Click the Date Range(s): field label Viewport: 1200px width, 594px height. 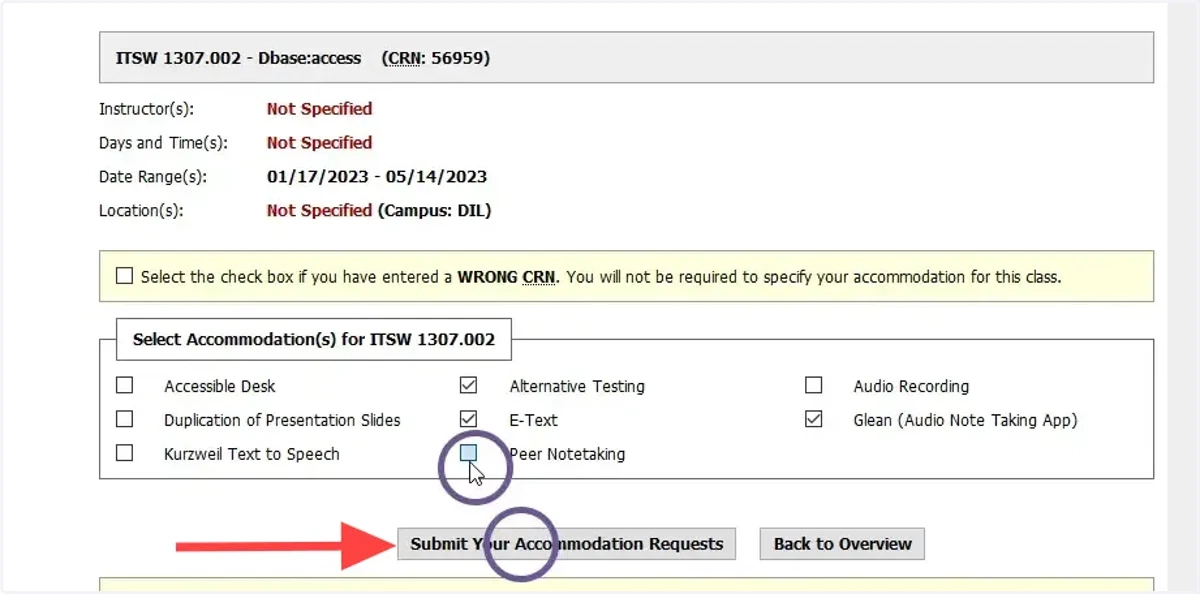pyautogui.click(x=153, y=177)
